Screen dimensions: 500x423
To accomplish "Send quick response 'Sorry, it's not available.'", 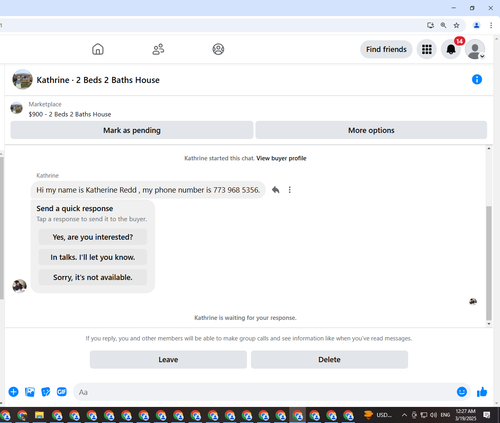I will point(93,277).
